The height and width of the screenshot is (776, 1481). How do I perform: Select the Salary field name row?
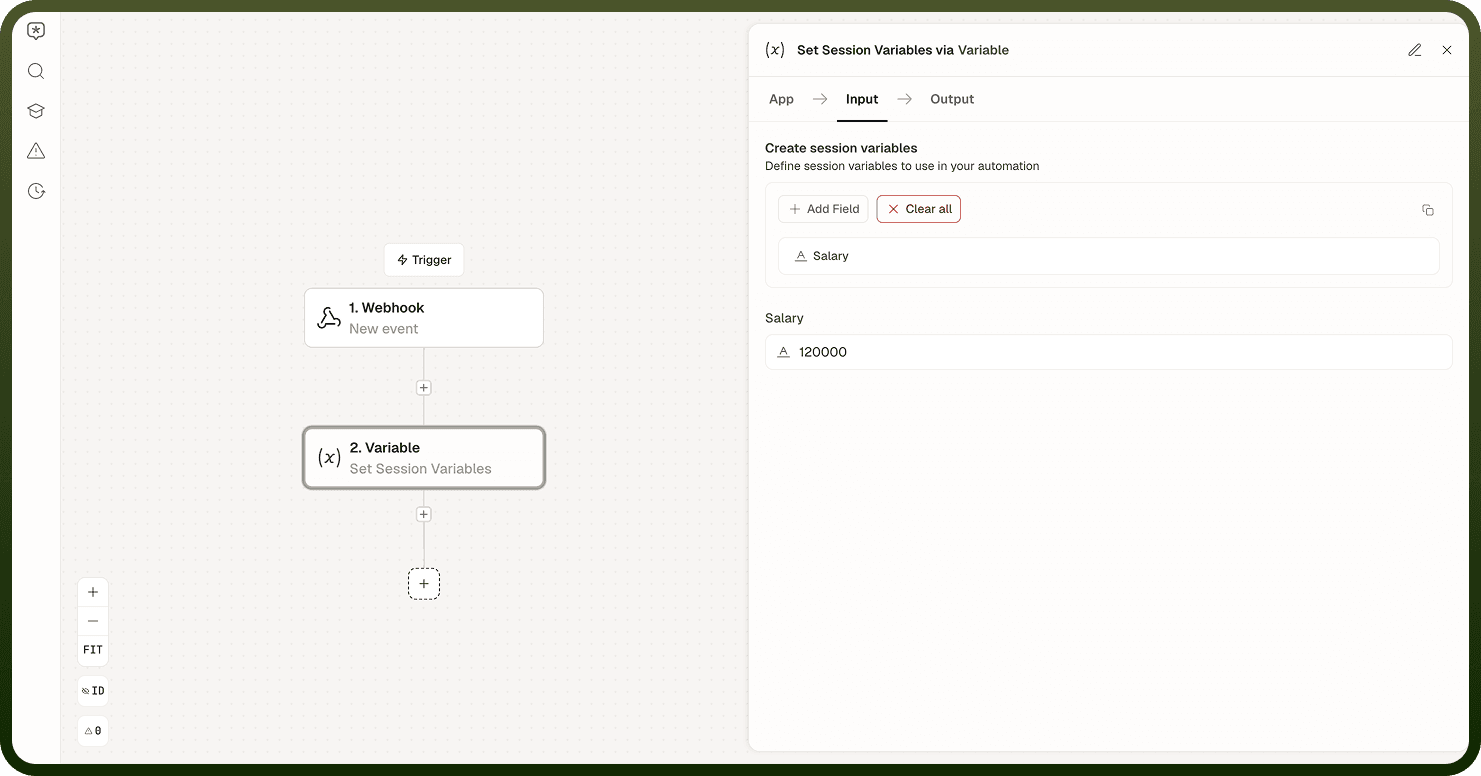coord(1109,256)
